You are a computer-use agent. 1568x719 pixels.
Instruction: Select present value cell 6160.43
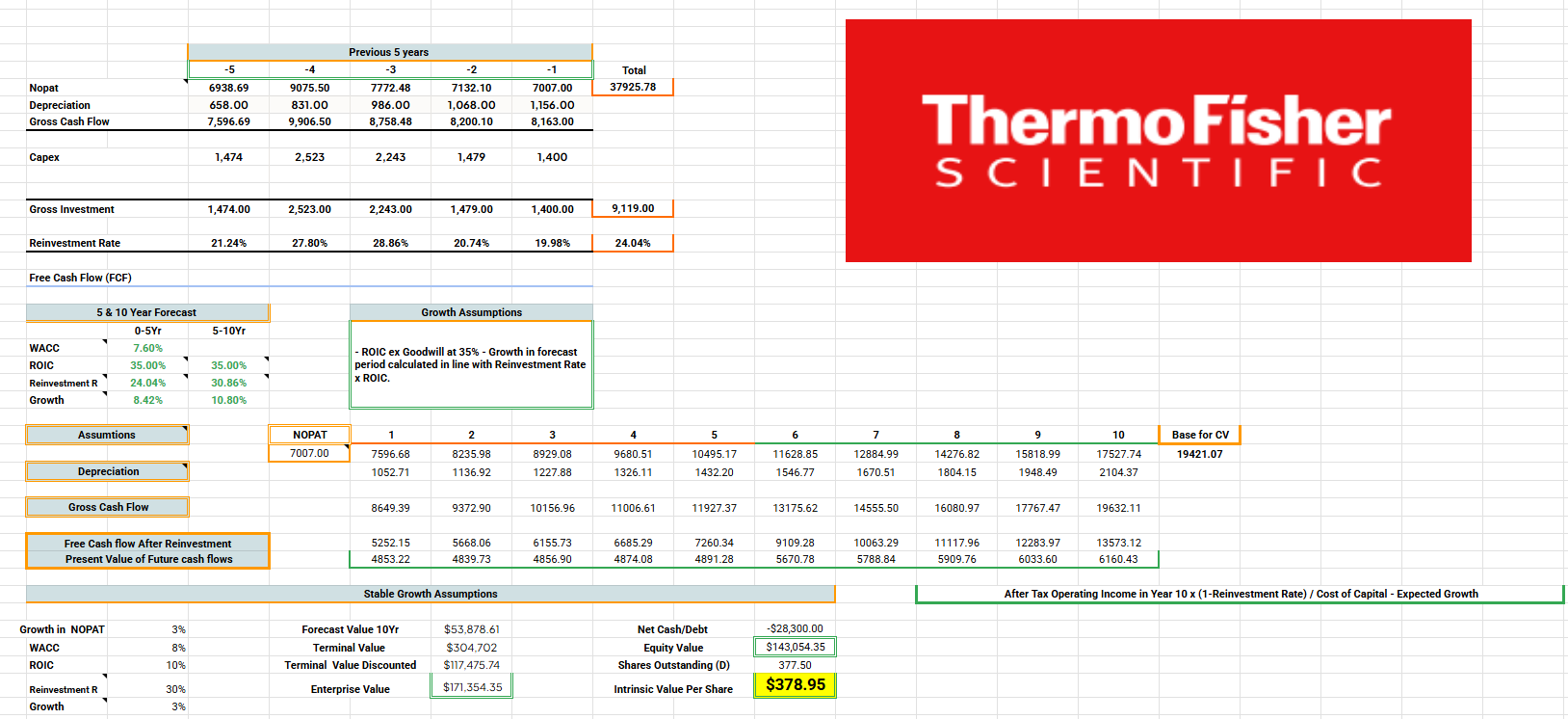click(1118, 559)
